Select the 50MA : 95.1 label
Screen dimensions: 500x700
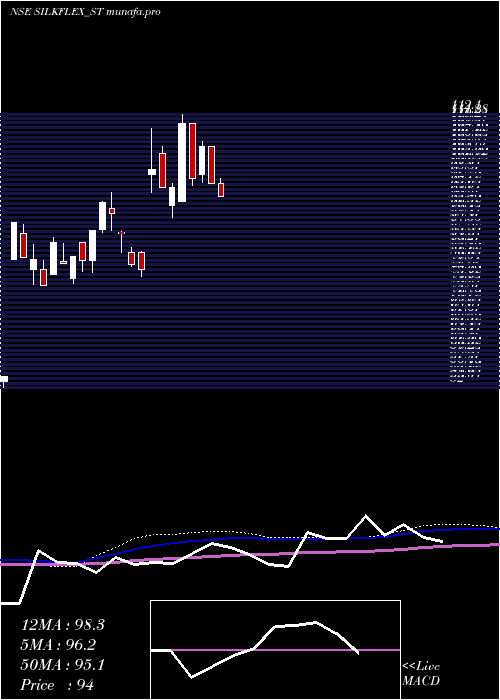(62, 665)
